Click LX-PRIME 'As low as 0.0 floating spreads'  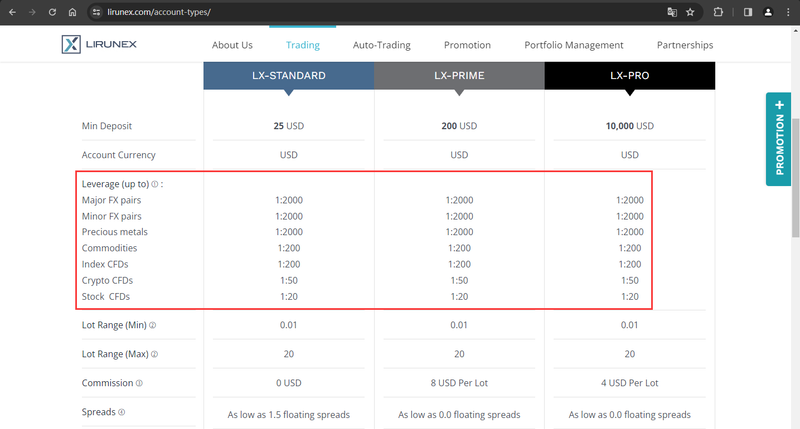pos(459,415)
